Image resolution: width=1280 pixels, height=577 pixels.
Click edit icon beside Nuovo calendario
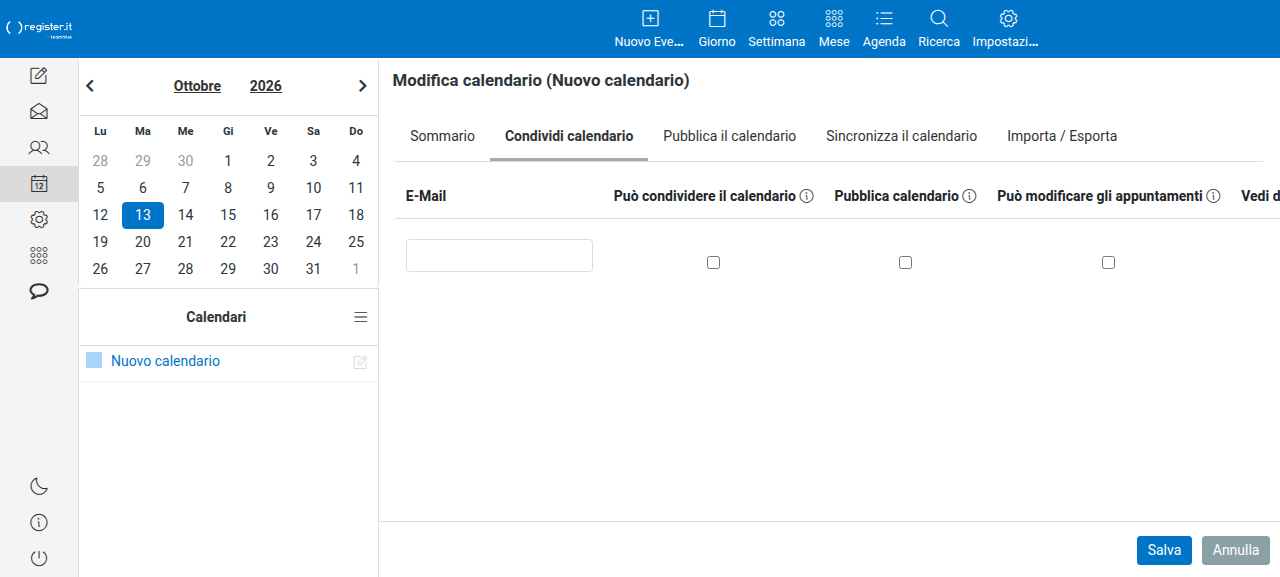[360, 363]
